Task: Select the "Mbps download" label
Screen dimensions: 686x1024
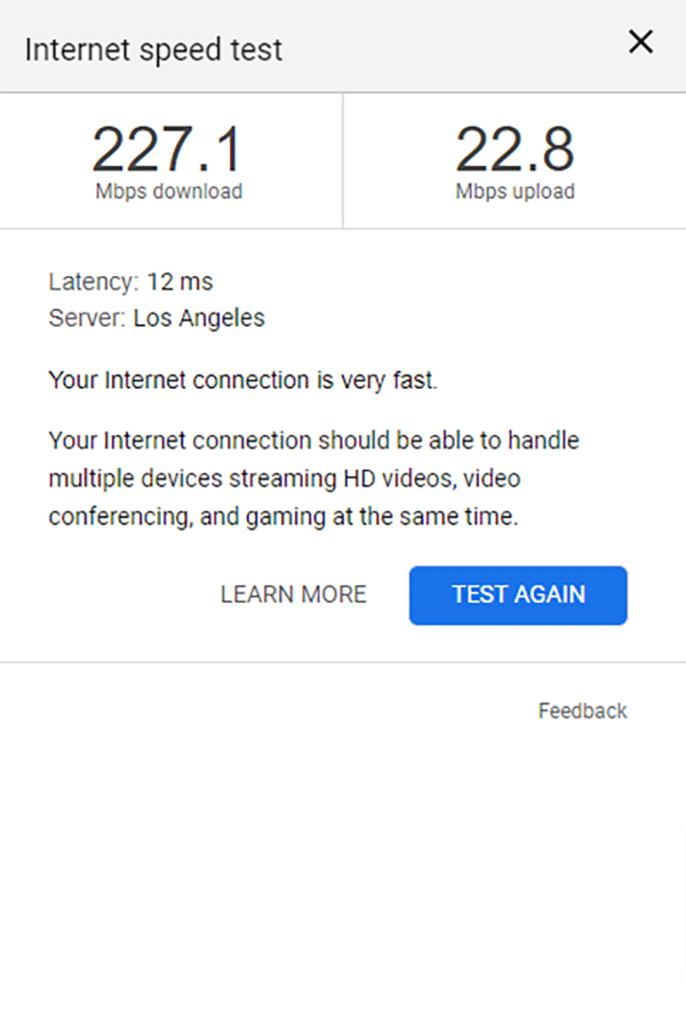Action: pyautogui.click(x=169, y=192)
